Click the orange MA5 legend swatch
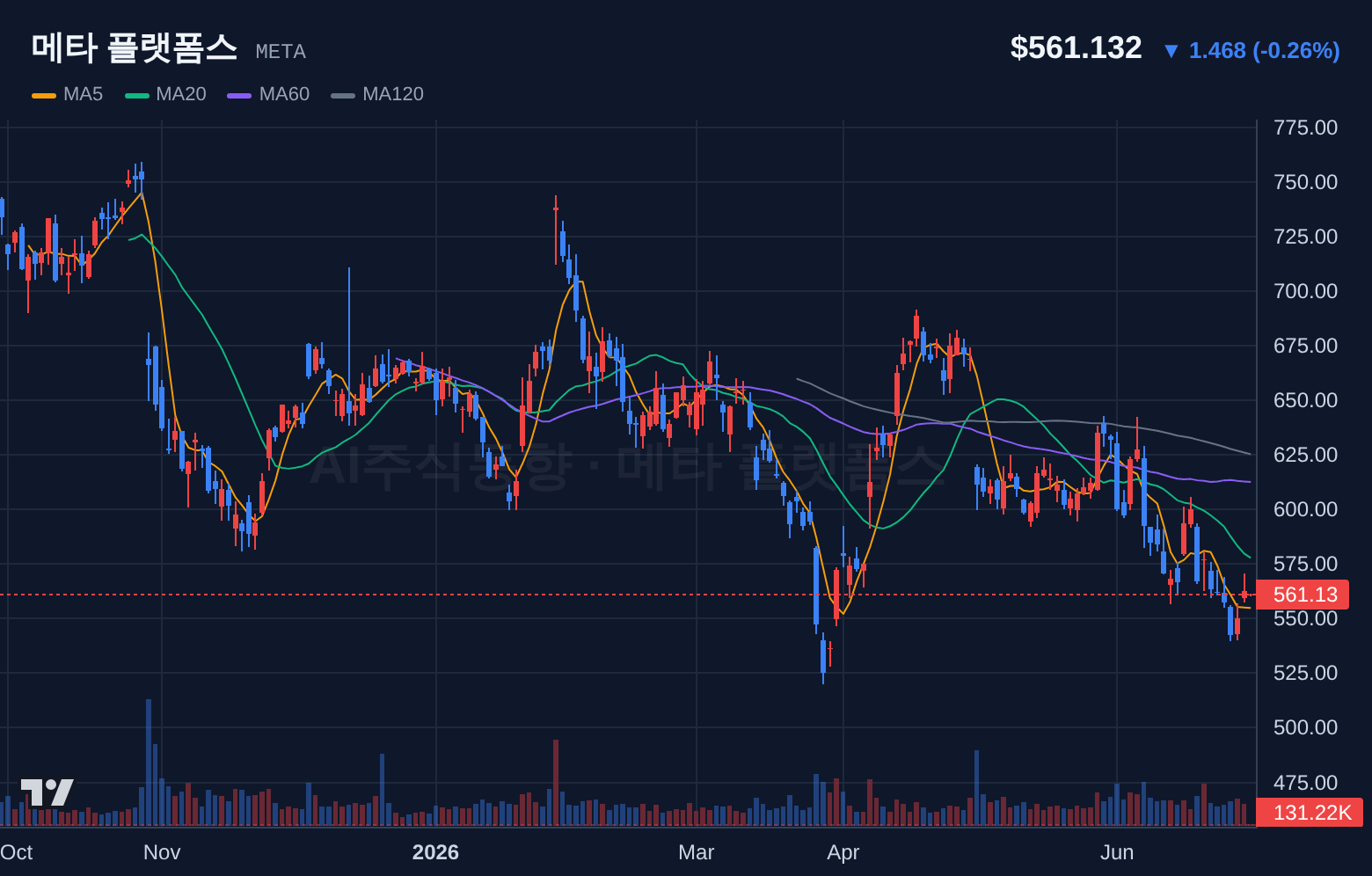 click(44, 95)
